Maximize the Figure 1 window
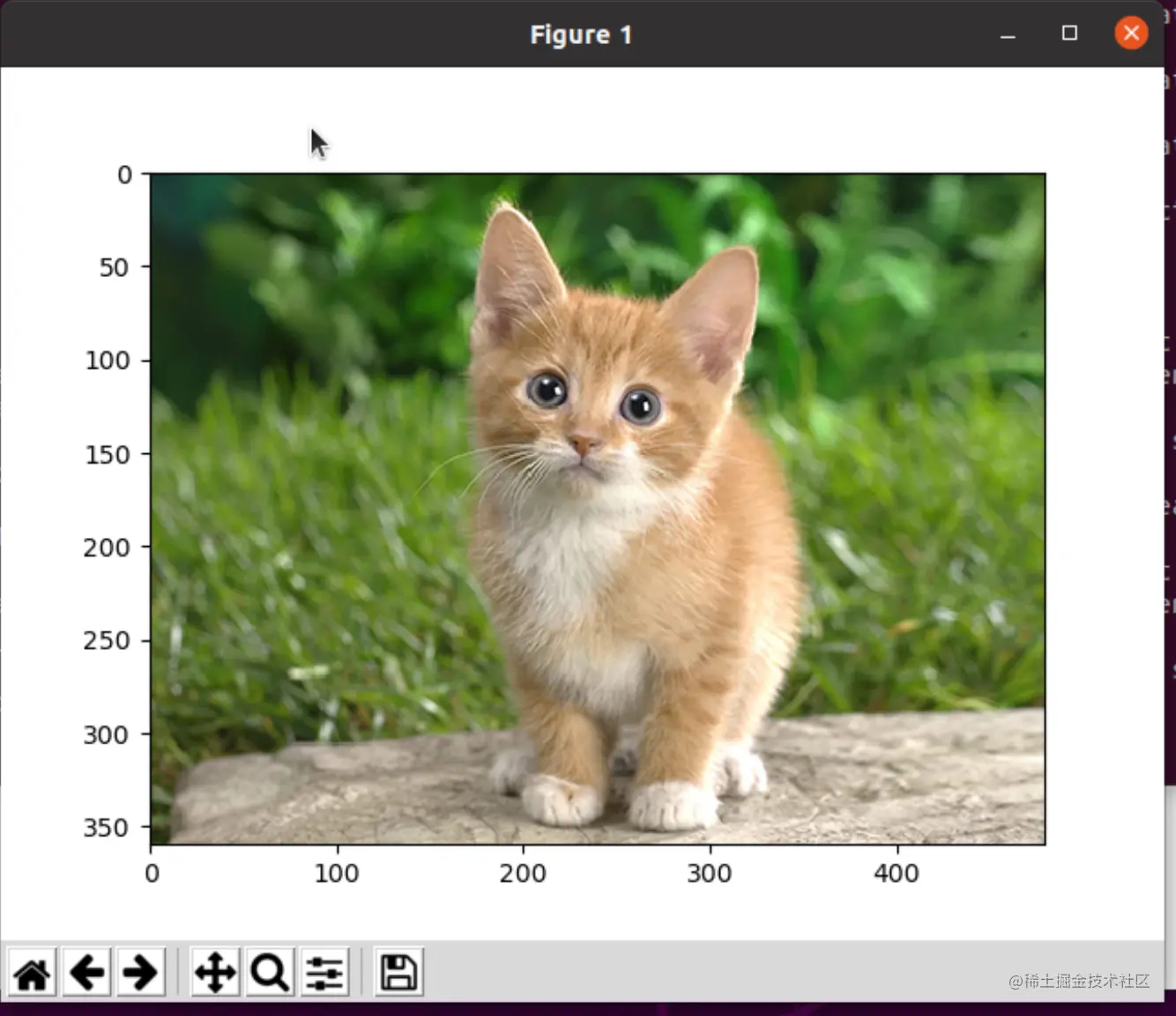1176x1016 pixels. point(1069,34)
